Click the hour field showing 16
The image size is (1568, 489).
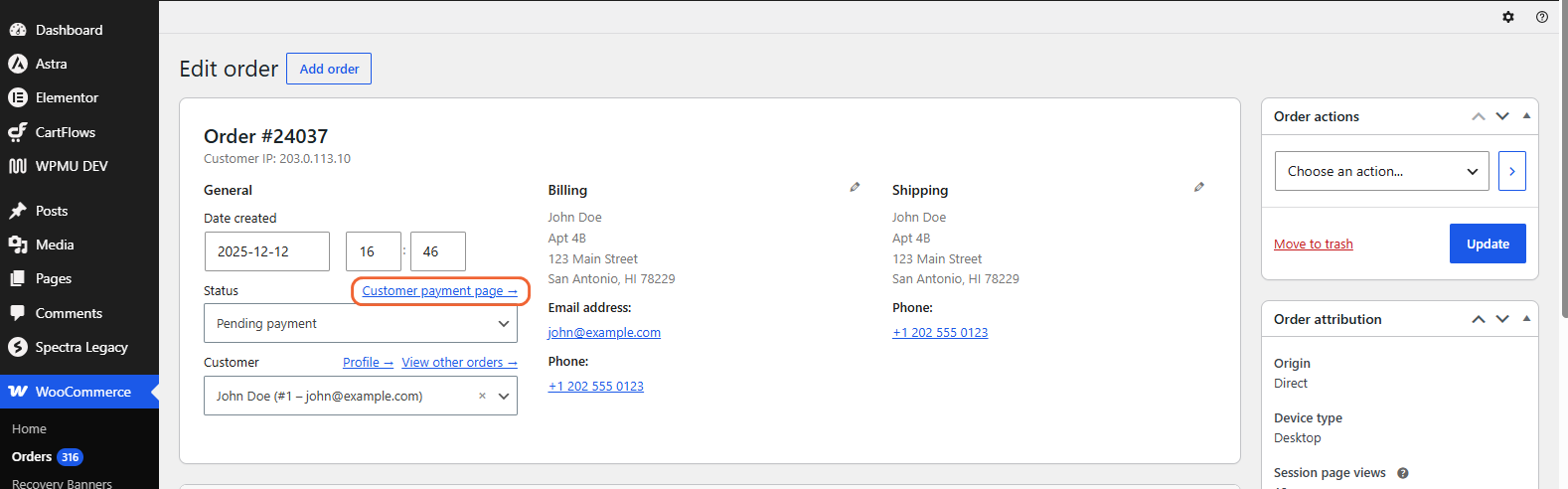pyautogui.click(x=374, y=251)
